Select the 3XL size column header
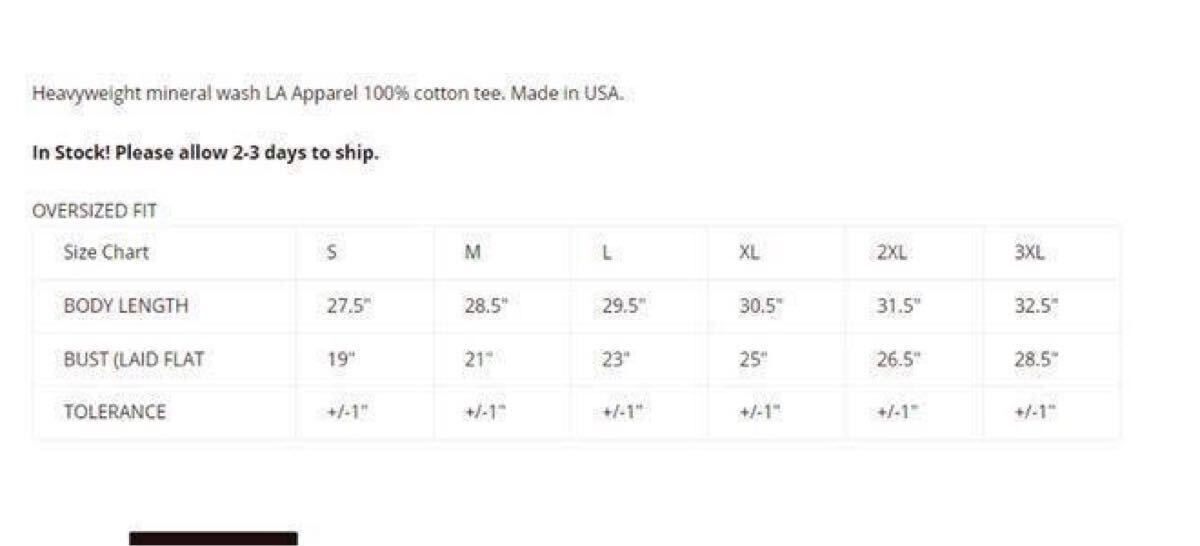1200x546 pixels. tap(1029, 253)
